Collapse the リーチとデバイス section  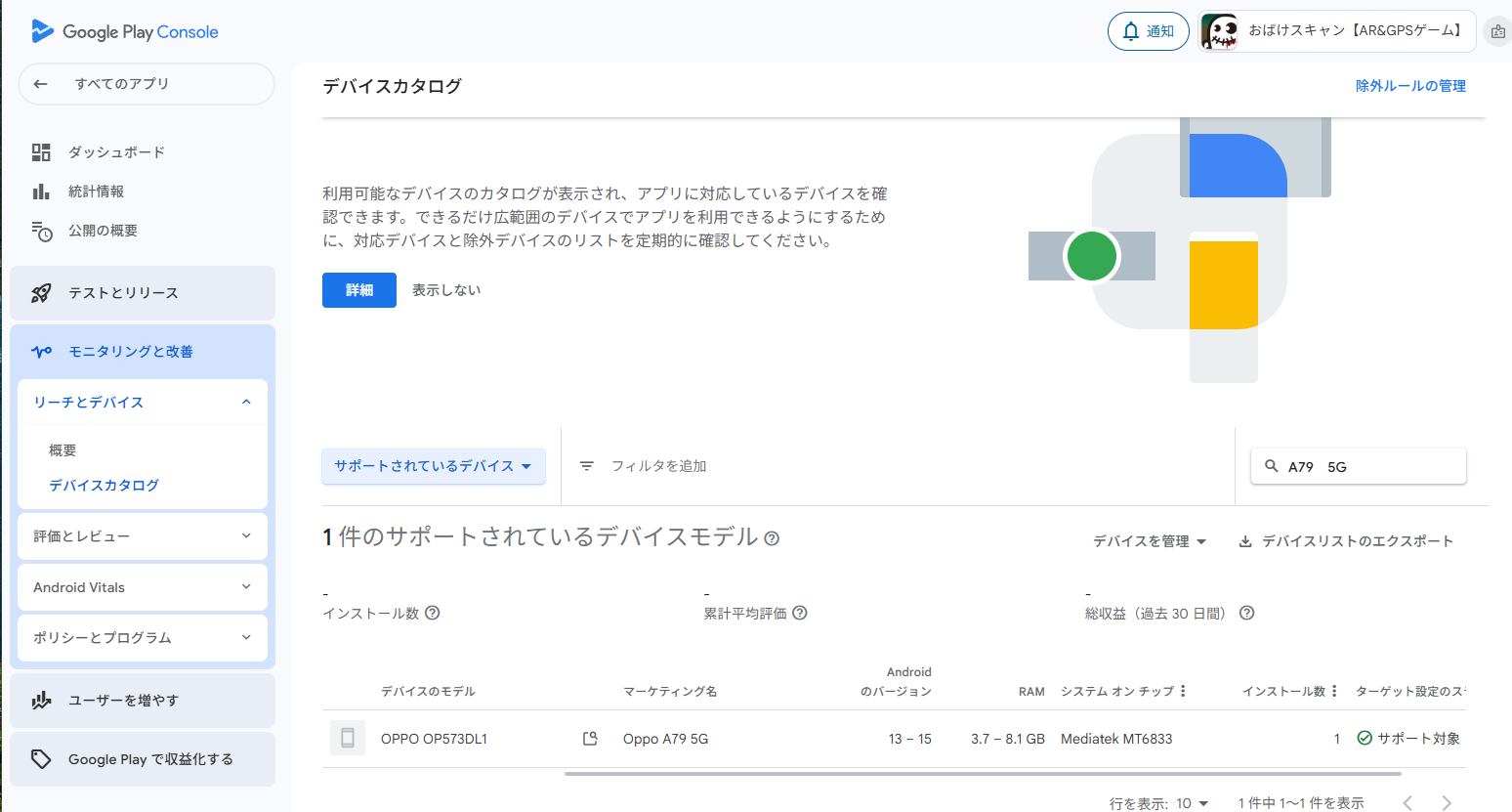point(246,402)
